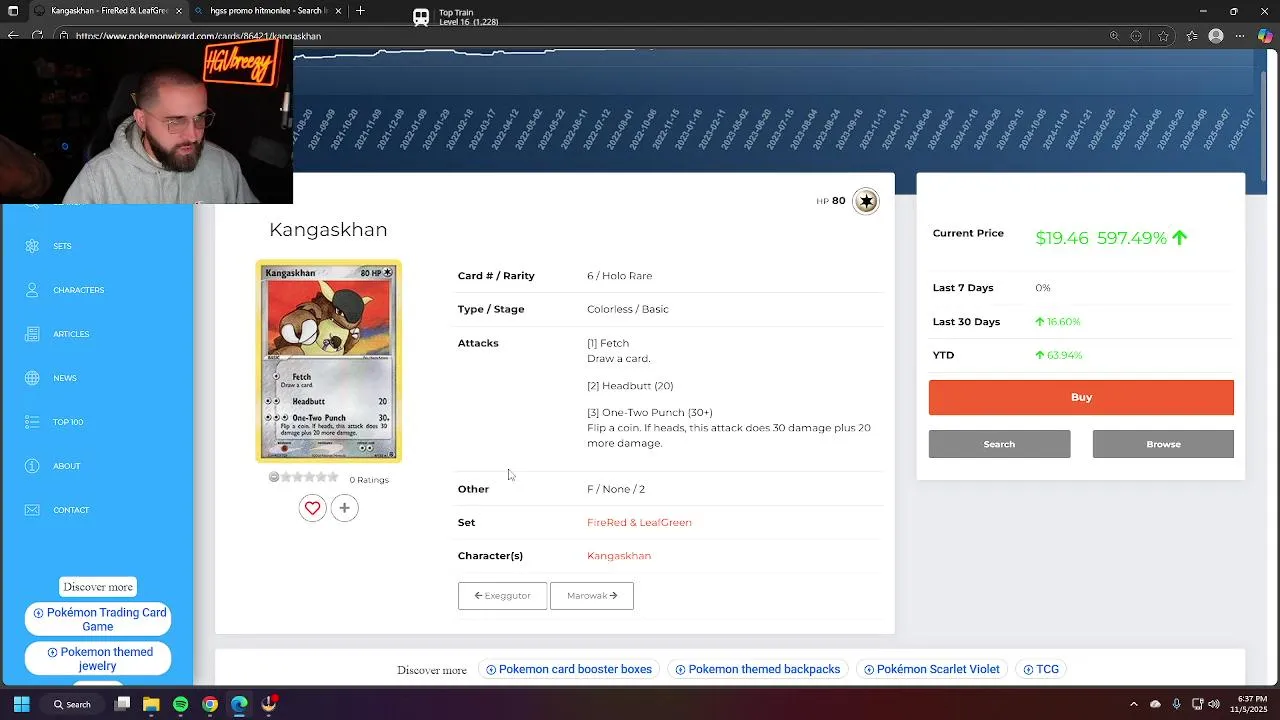Open Google Chrome from the taskbar
1280x720 pixels.
pos(210,704)
